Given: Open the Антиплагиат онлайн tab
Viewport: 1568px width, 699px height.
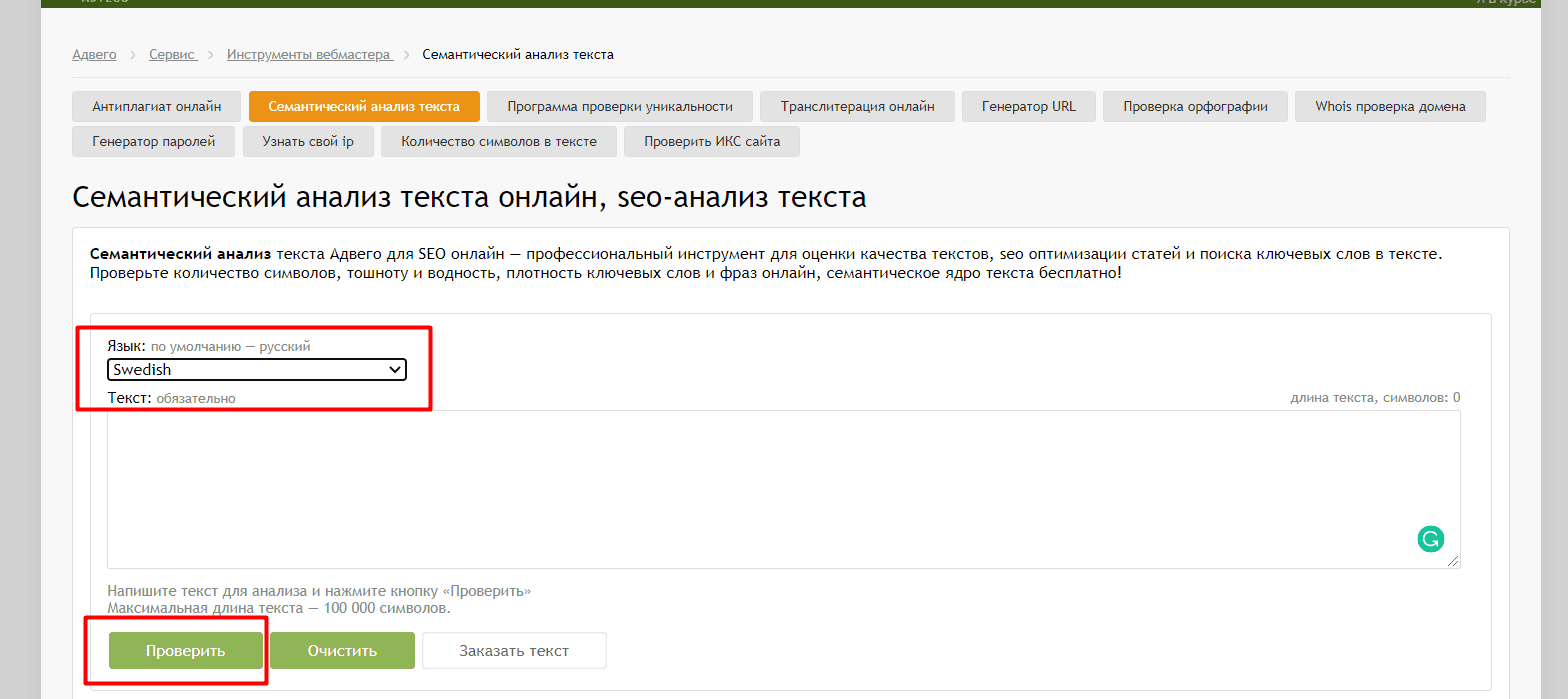Looking at the screenshot, I should [x=157, y=106].
